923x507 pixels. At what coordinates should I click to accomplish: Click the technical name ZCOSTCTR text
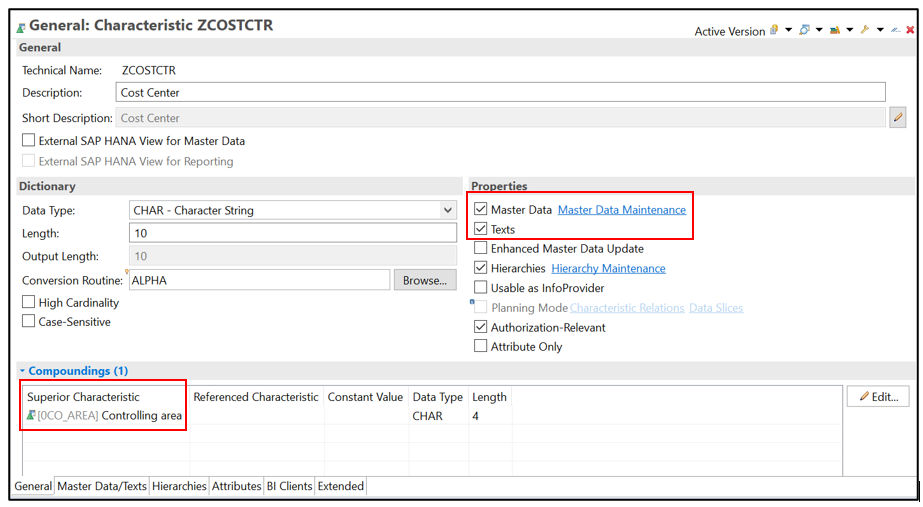pos(148,70)
